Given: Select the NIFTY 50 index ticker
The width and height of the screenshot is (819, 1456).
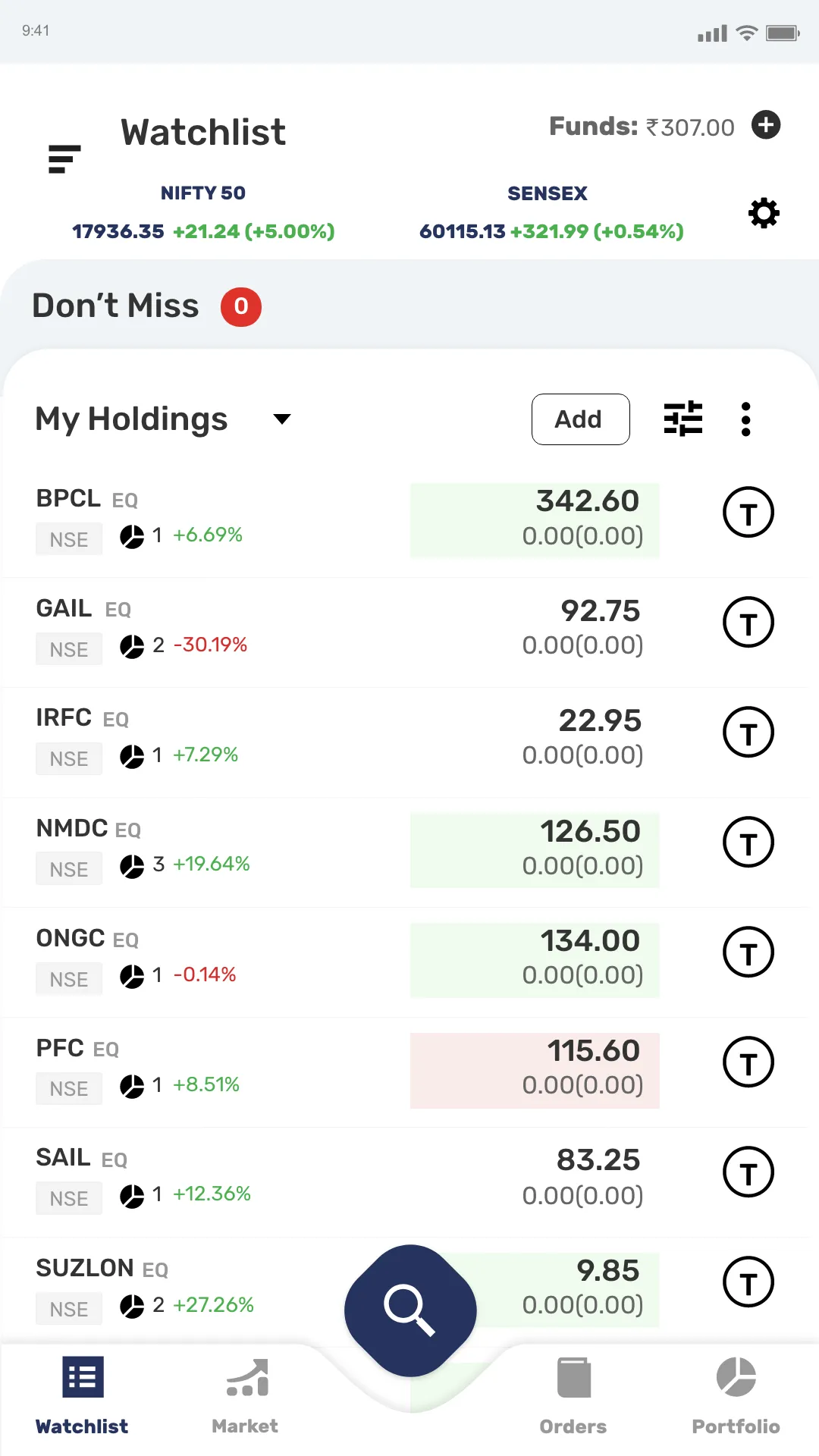Looking at the screenshot, I should pos(203,213).
